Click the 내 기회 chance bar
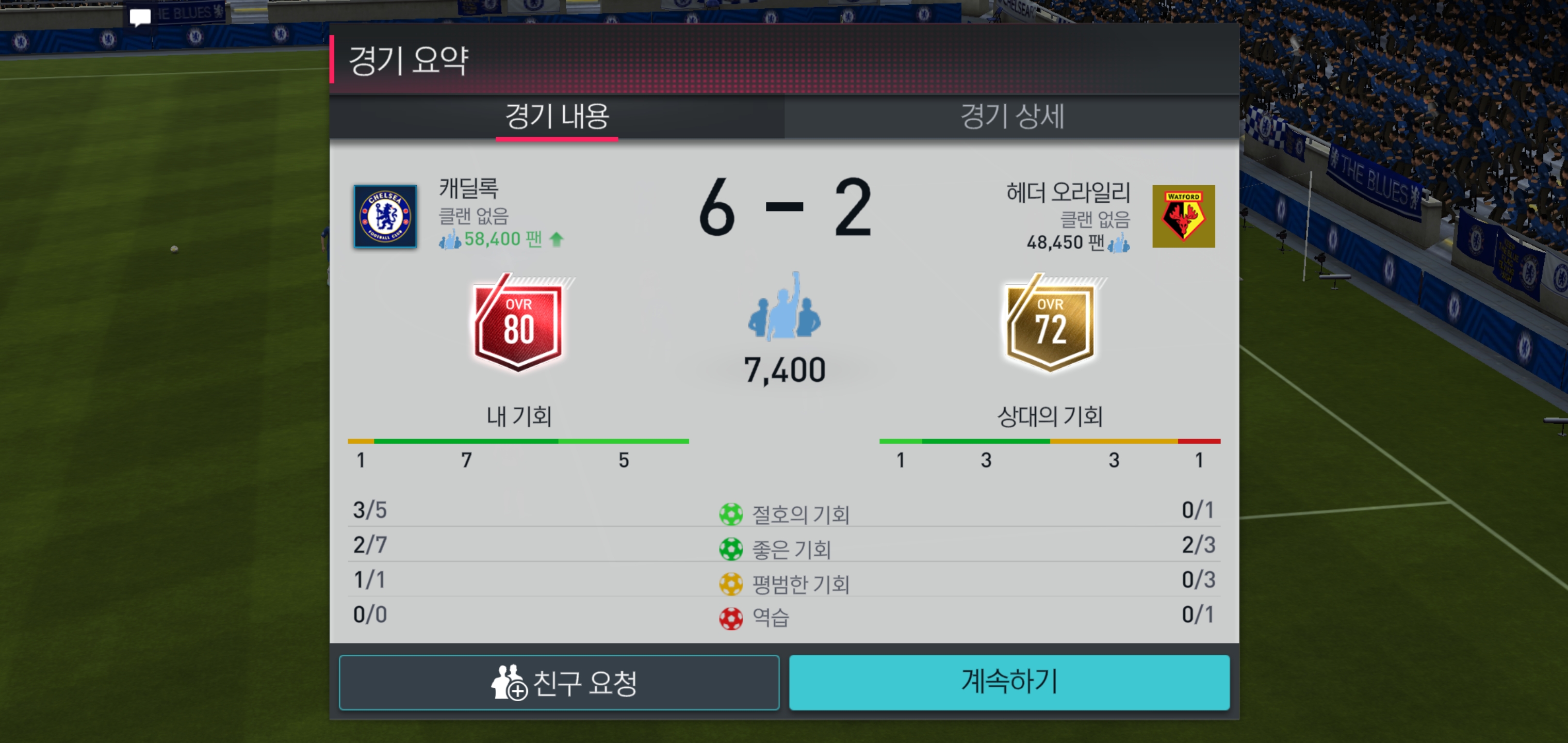The image size is (1568, 743). [x=518, y=441]
